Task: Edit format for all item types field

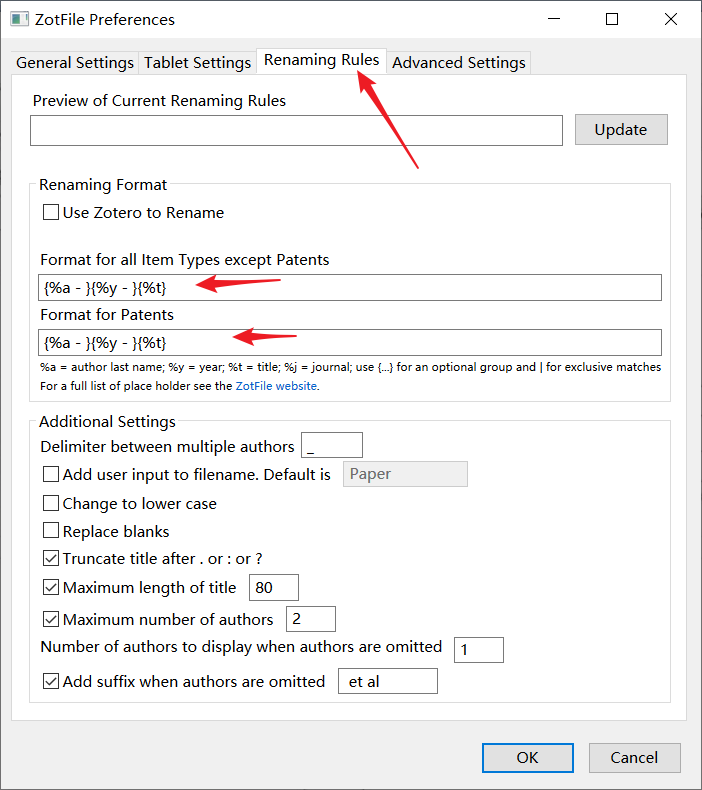Action: click(x=350, y=288)
